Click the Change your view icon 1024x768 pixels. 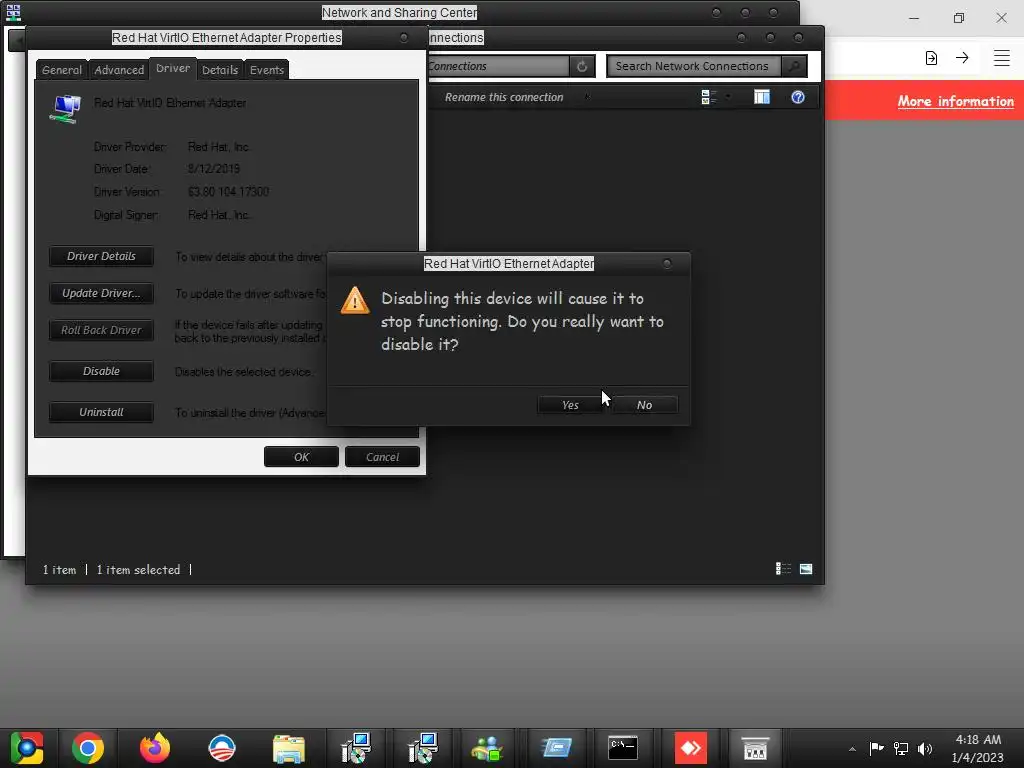pyautogui.click(x=709, y=97)
